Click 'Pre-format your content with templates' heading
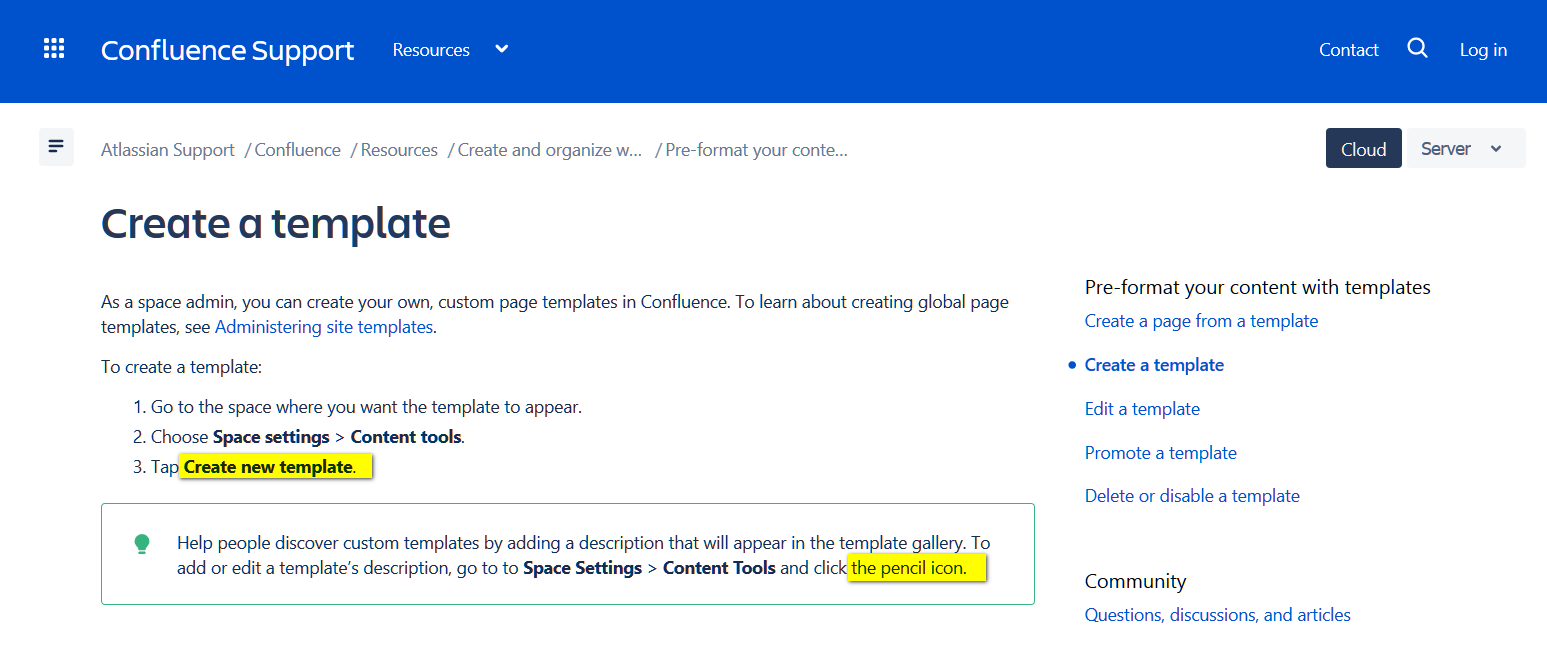This screenshot has height=670, width=1547. point(1258,287)
